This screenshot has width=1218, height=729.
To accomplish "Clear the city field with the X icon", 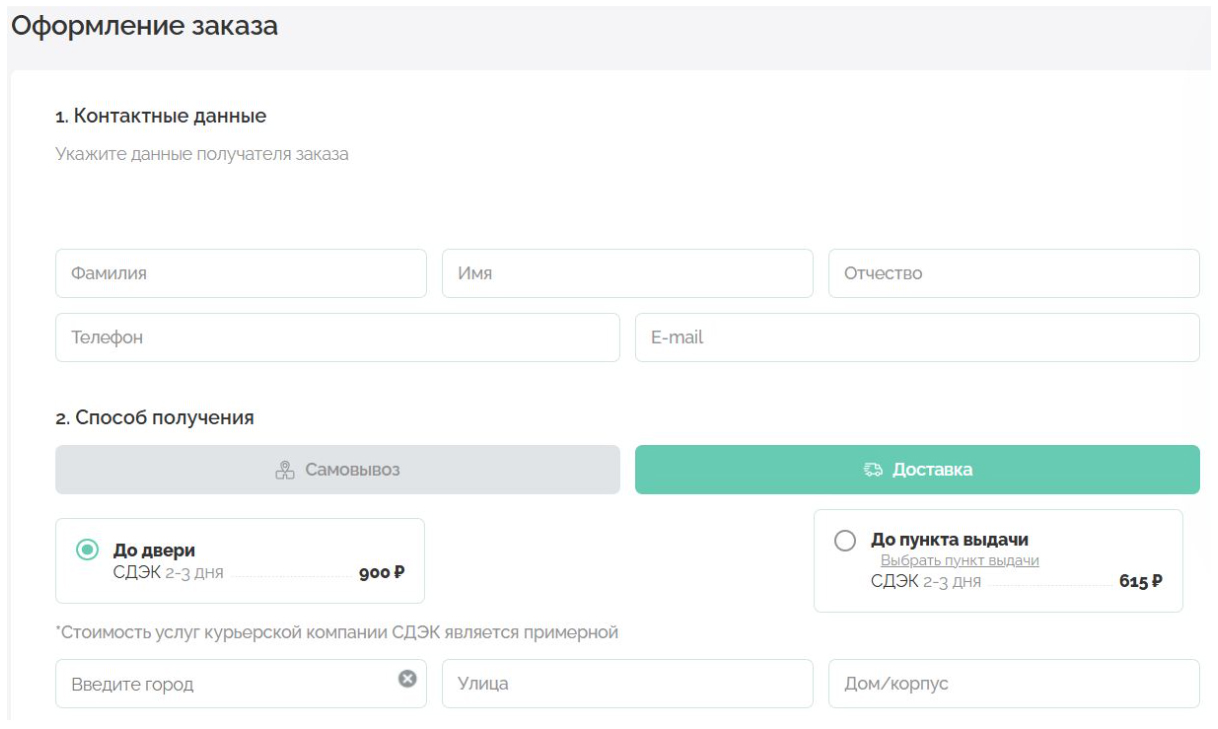I will pyautogui.click(x=407, y=679).
